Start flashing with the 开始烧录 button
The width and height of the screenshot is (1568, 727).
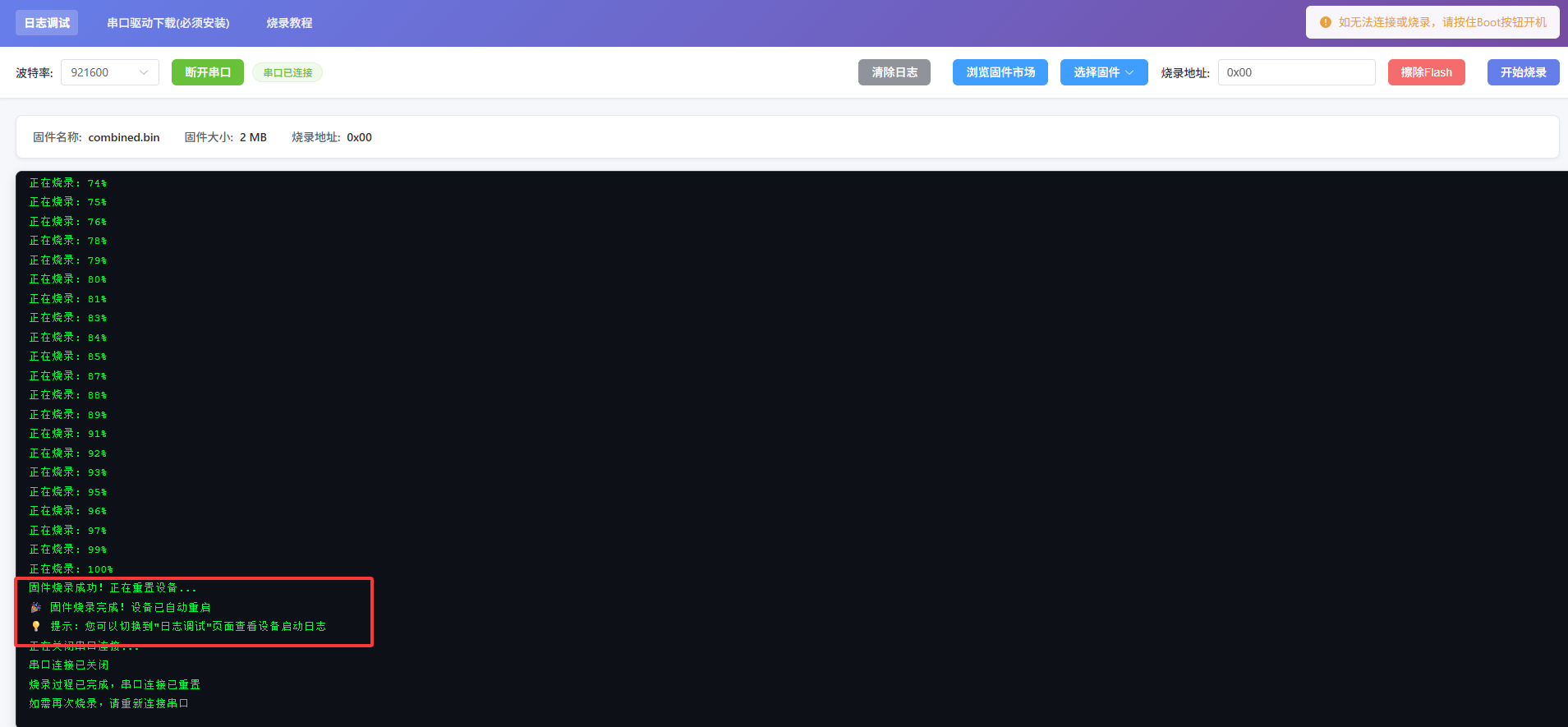tap(1523, 72)
